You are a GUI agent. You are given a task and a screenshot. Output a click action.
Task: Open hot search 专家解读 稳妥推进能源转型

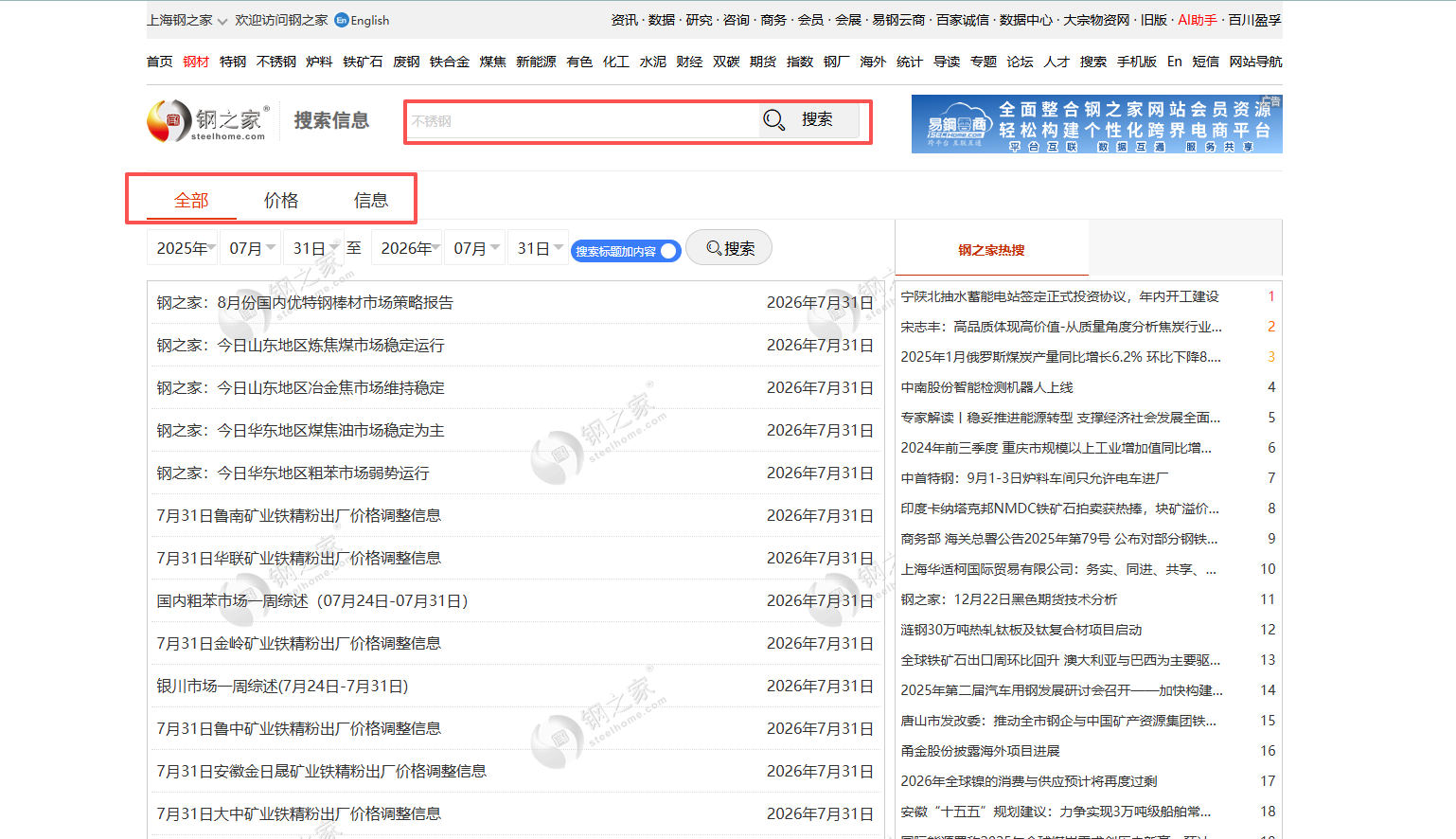[1060, 418]
